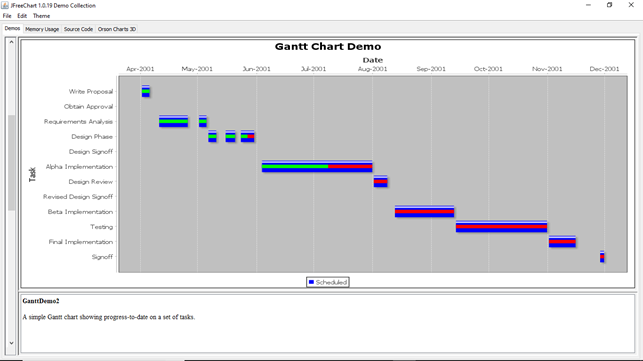
Task: Click the Beta Implementation task bar
Action: coord(424,211)
